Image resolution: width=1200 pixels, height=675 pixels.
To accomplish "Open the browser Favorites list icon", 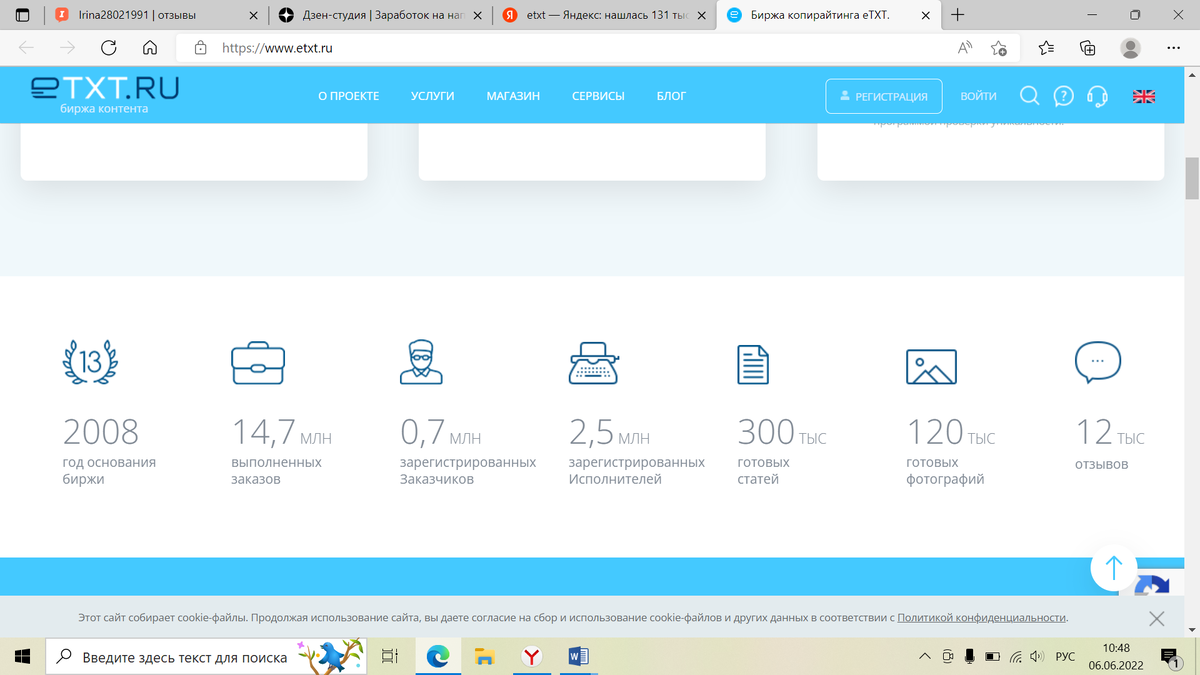I will [x=1046, y=47].
